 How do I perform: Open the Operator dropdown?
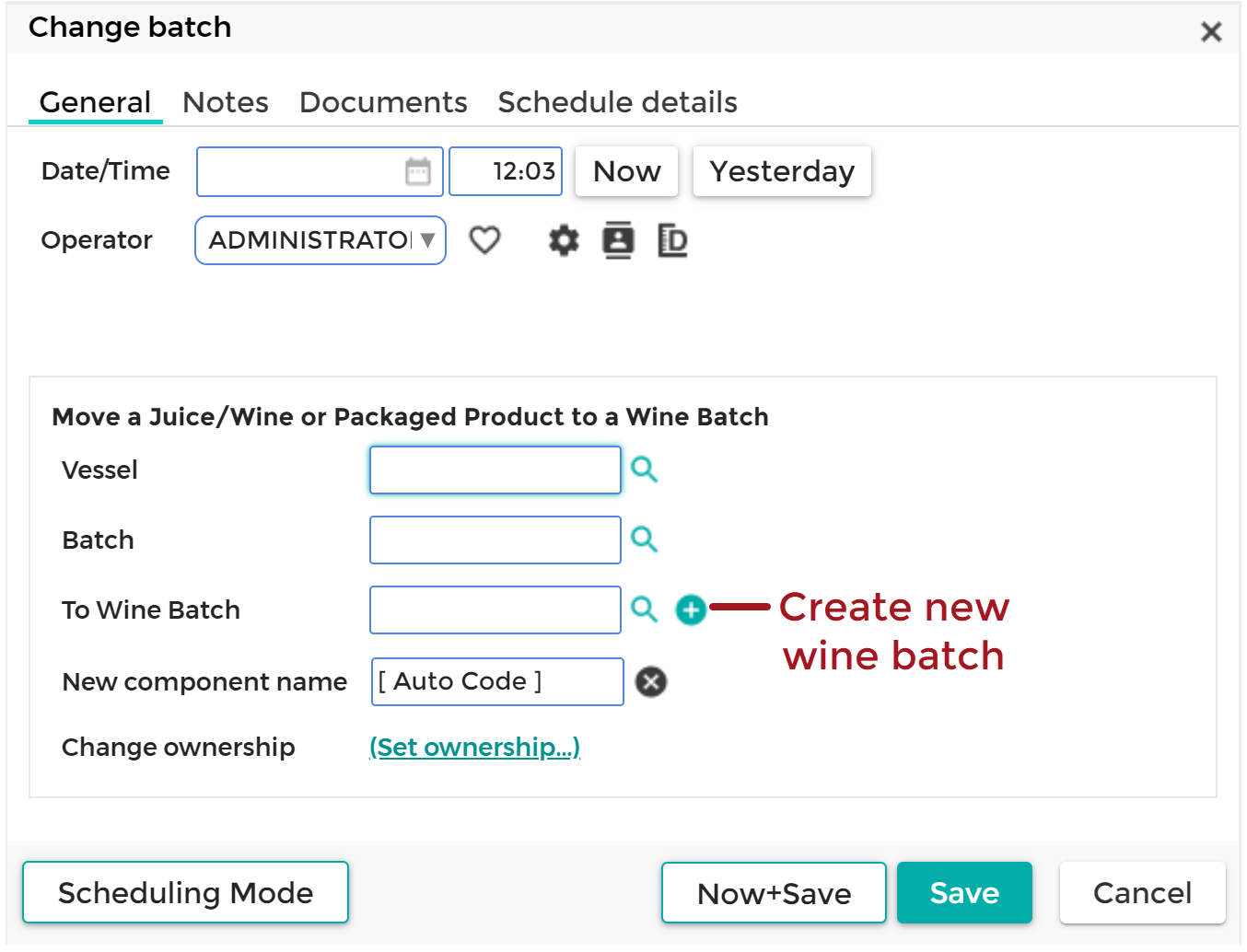tap(426, 240)
